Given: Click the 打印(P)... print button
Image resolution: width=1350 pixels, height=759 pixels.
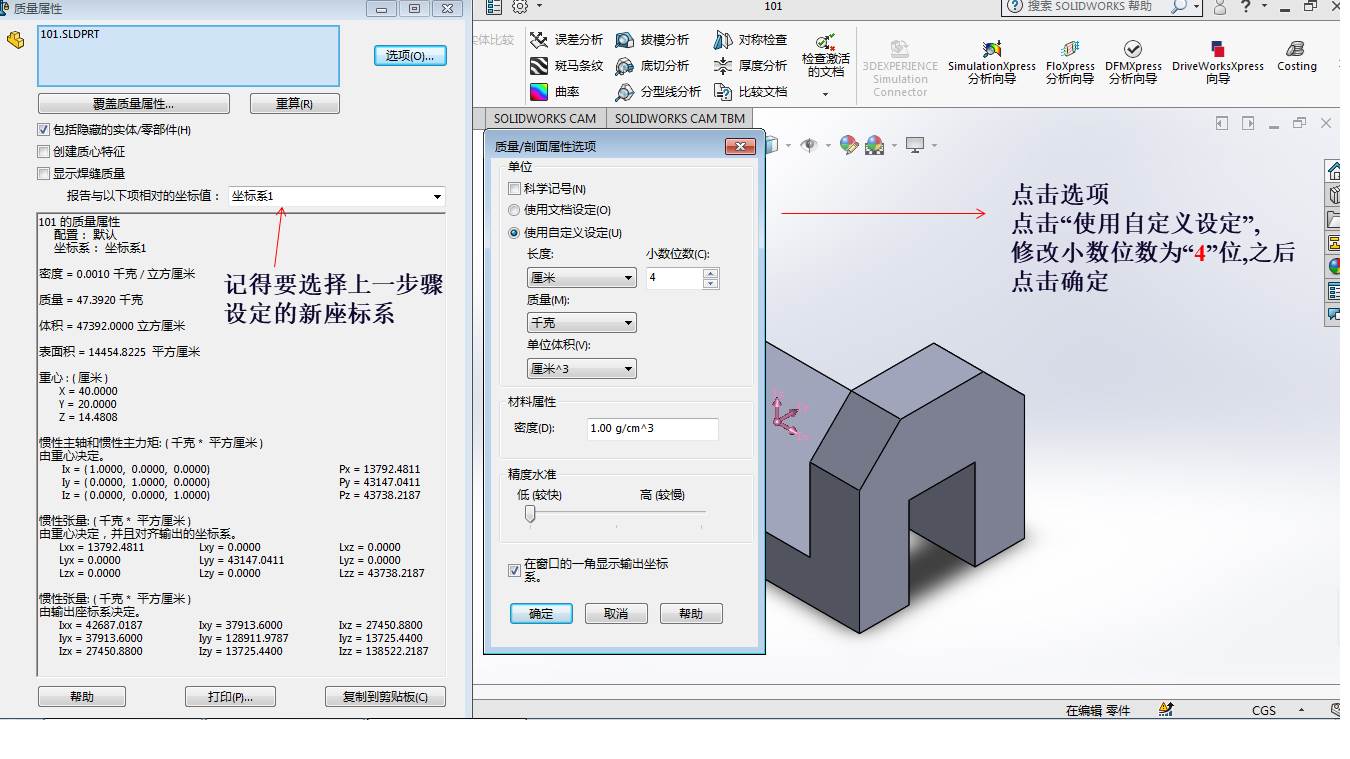Looking at the screenshot, I should [230, 697].
